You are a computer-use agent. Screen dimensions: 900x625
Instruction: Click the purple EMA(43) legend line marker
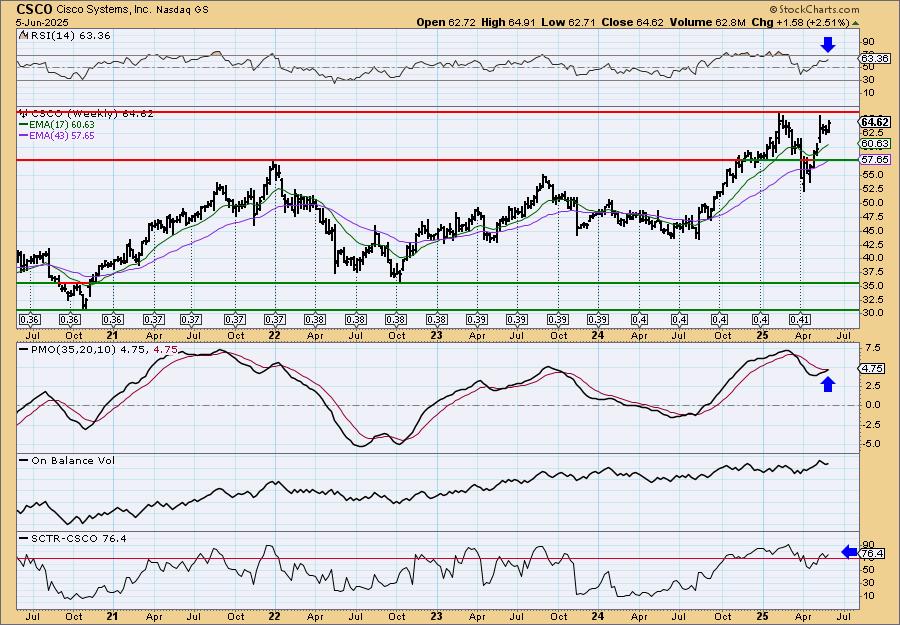23,136
